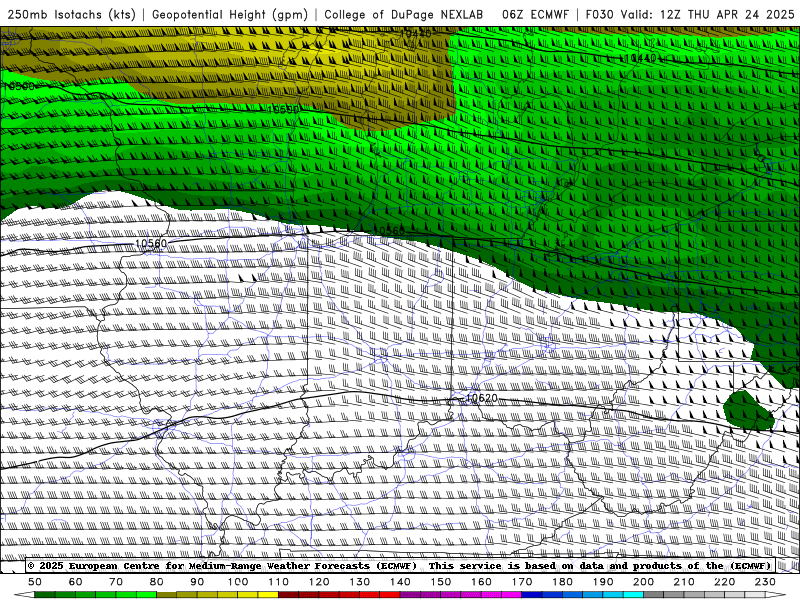This screenshot has width=800, height=600.
Task: Click the 120 value on the color scale
Action: 319,582
